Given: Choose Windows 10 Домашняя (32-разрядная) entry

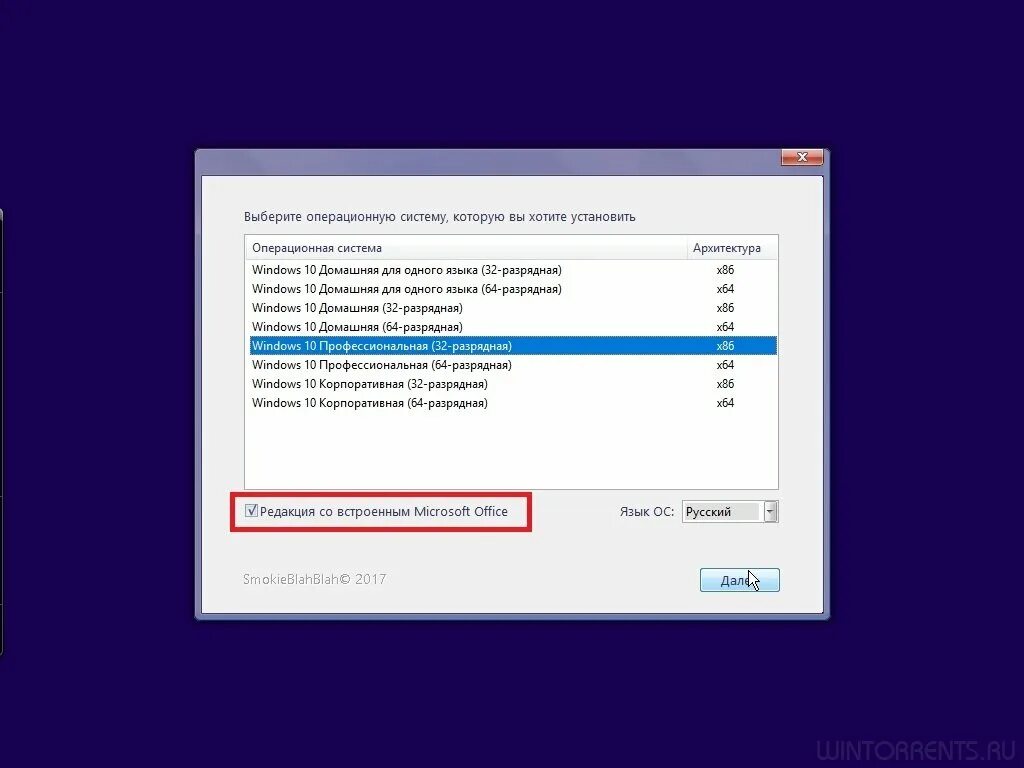Looking at the screenshot, I should (x=513, y=308).
